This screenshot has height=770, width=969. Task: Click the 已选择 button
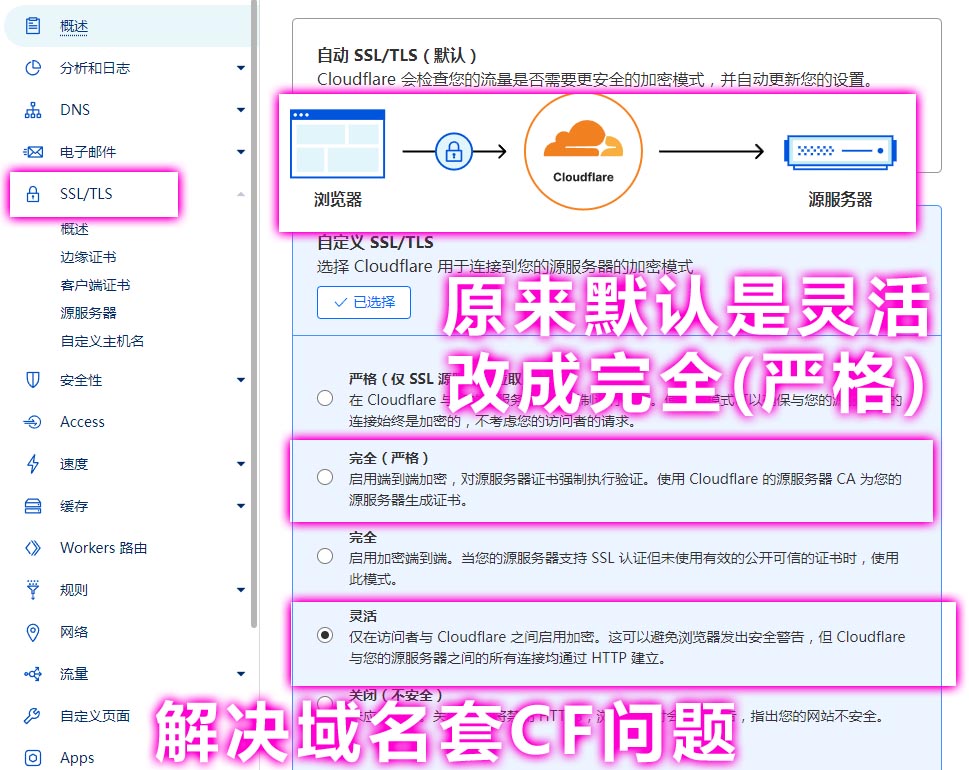(364, 302)
